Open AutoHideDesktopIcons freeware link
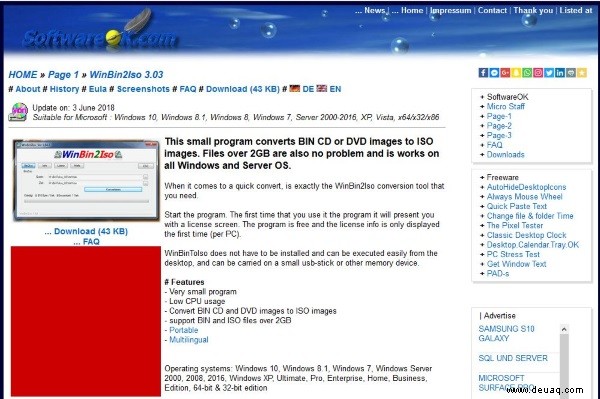 [526, 187]
